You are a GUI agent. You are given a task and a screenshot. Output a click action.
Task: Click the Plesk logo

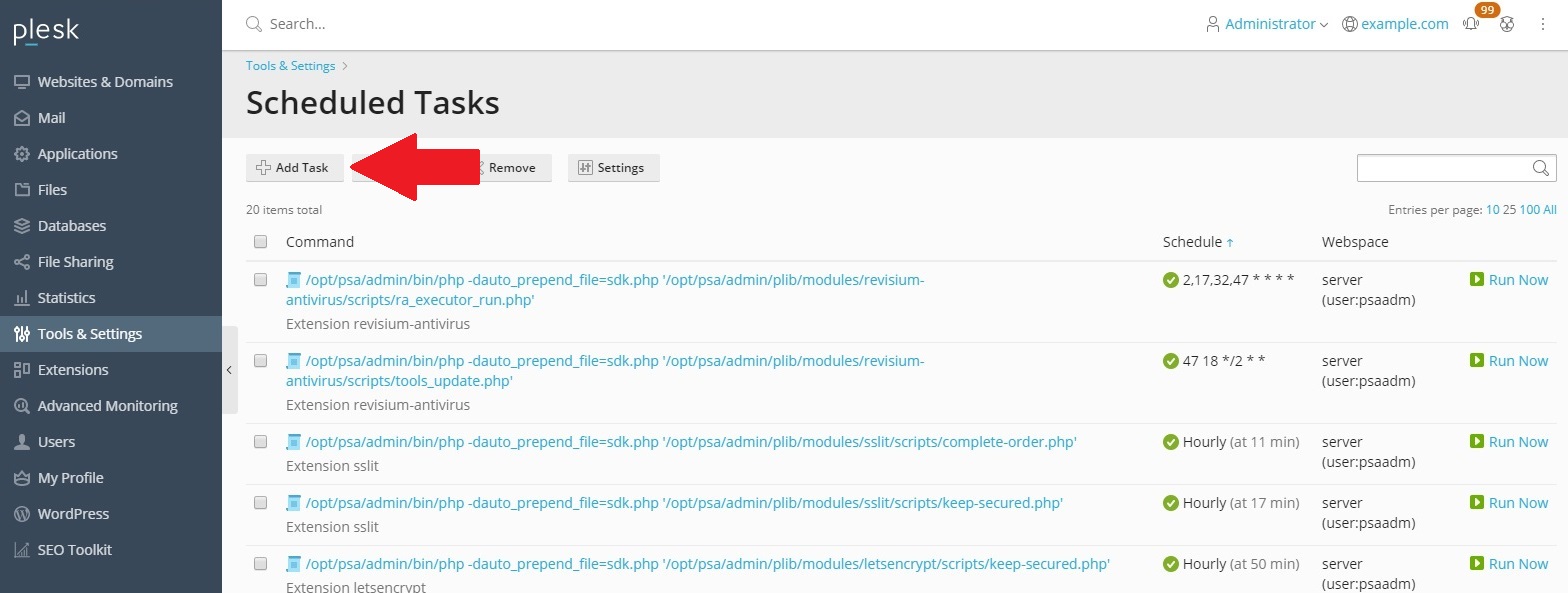pyautogui.click(x=46, y=31)
